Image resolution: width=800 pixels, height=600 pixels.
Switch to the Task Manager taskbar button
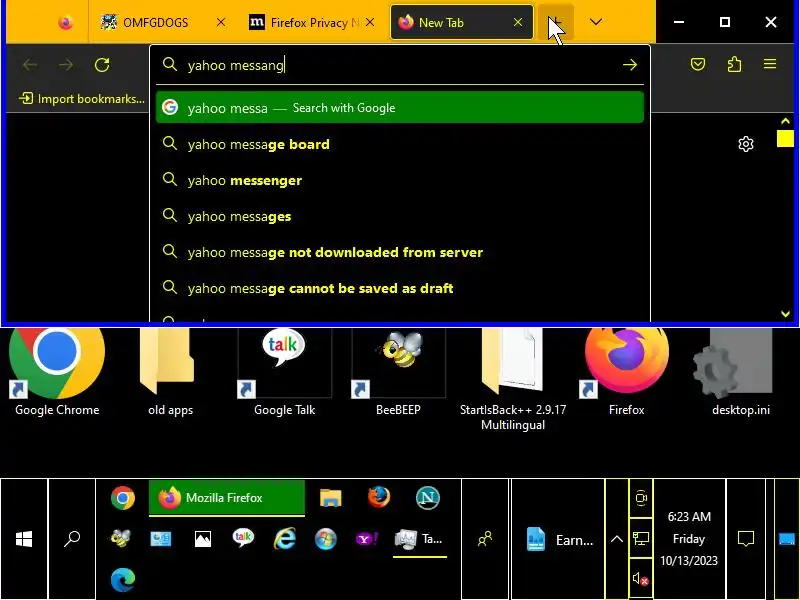(420, 539)
